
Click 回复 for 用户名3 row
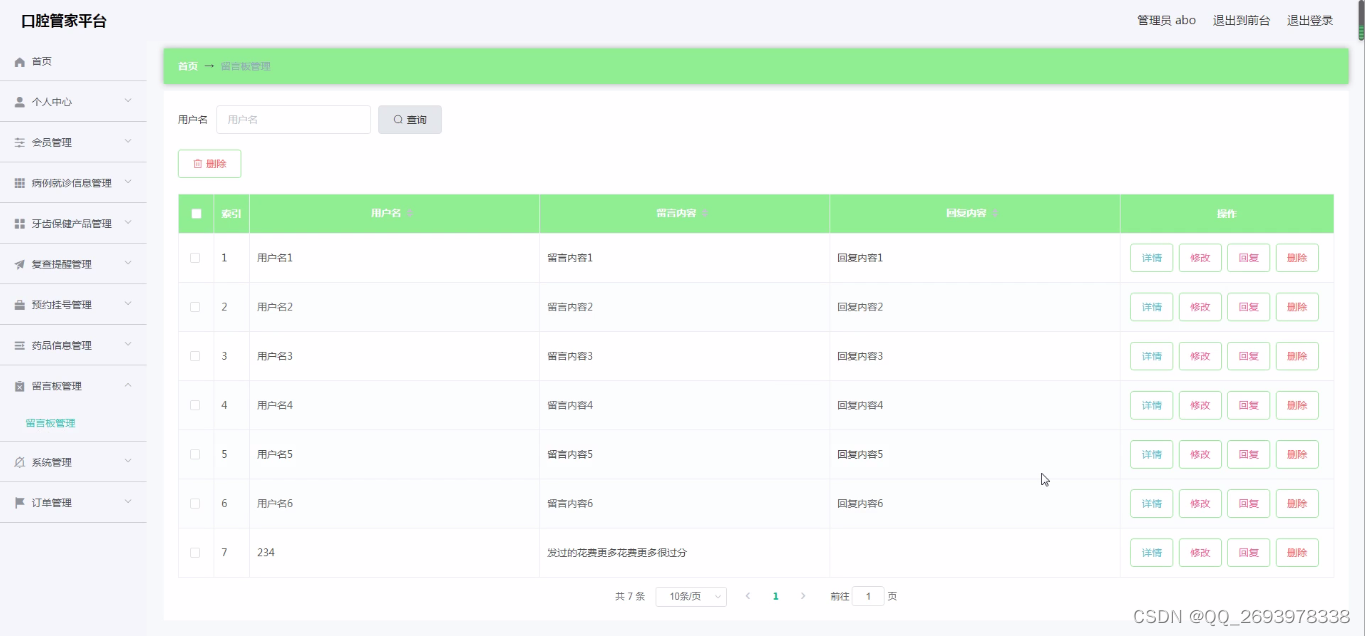(x=1248, y=356)
